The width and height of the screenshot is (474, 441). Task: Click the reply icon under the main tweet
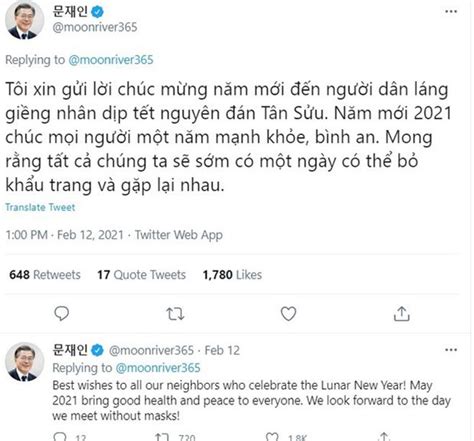pyautogui.click(x=61, y=313)
